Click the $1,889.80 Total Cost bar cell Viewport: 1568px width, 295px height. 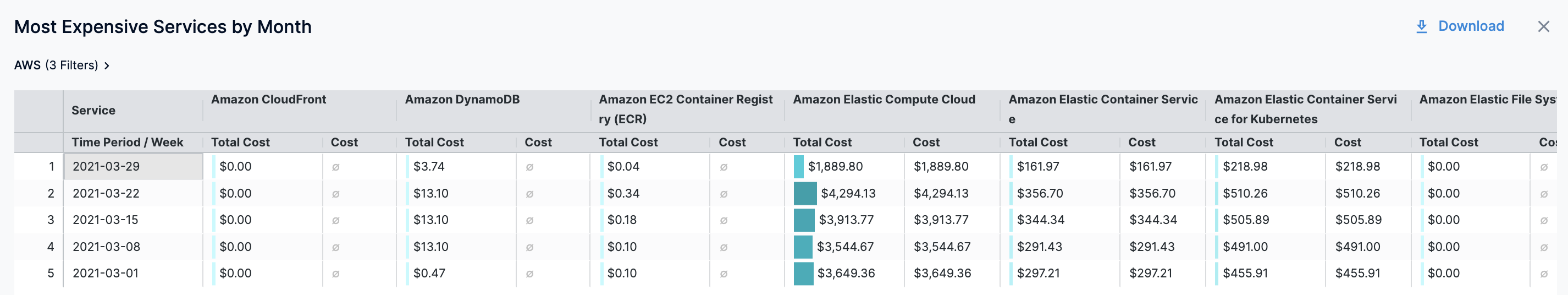835,166
